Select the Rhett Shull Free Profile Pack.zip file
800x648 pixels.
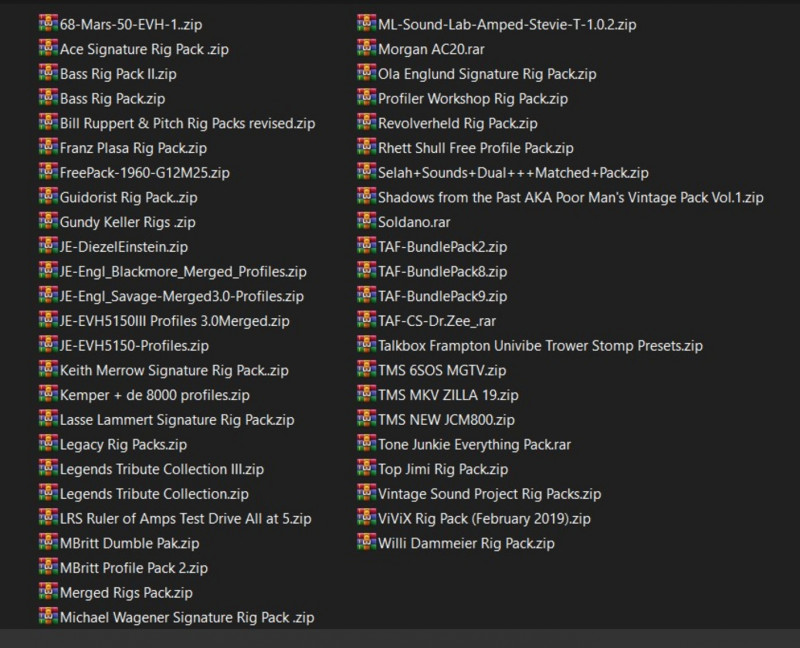click(476, 148)
